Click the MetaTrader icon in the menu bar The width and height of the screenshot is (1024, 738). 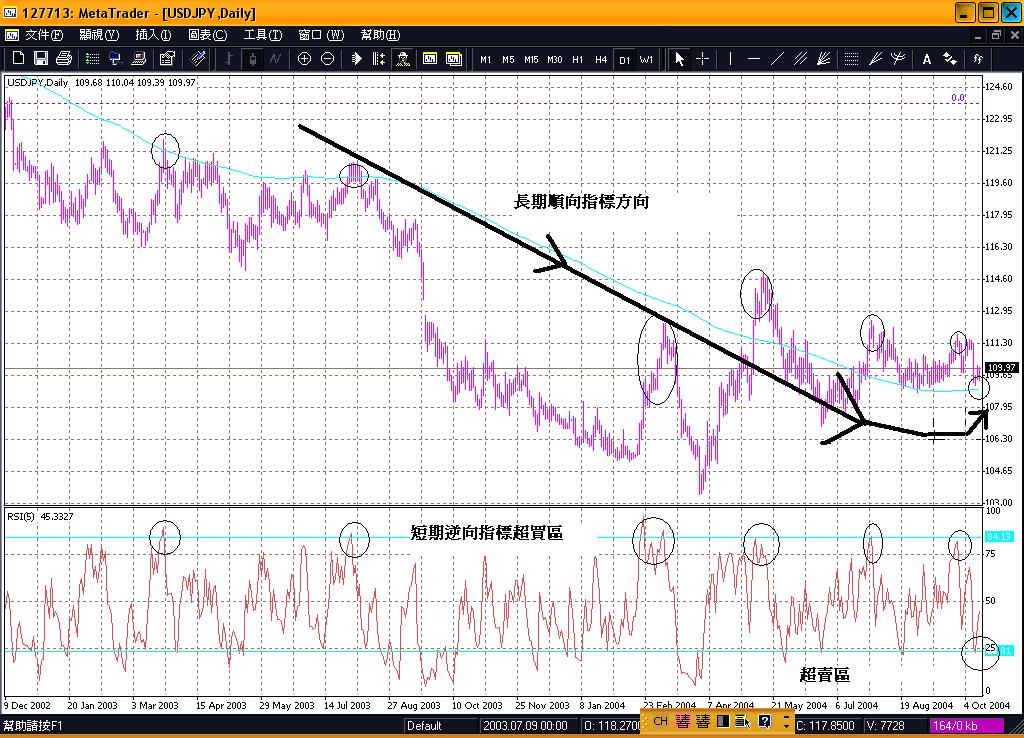coord(12,35)
